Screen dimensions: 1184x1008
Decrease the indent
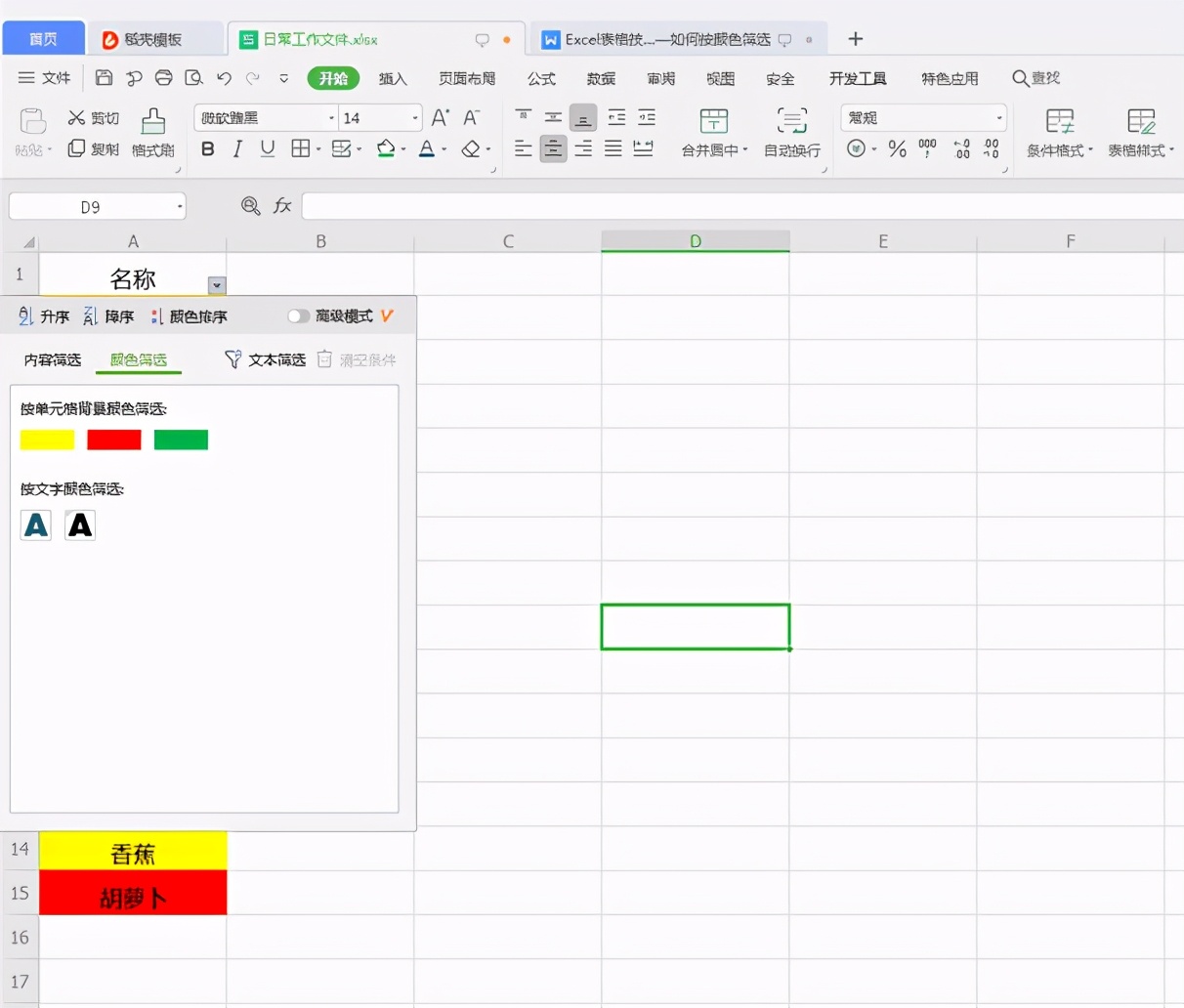616,118
